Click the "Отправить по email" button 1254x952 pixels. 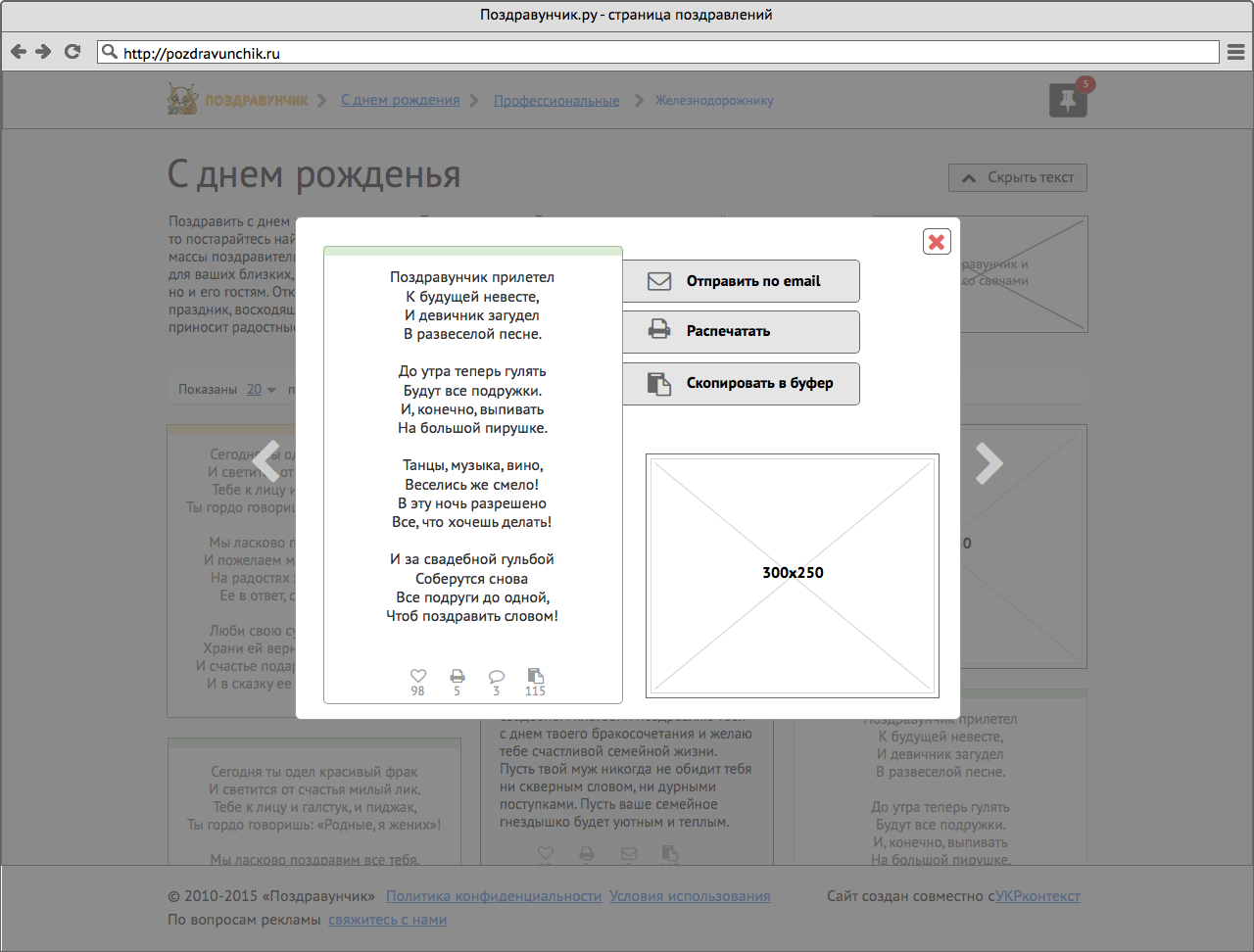741,281
